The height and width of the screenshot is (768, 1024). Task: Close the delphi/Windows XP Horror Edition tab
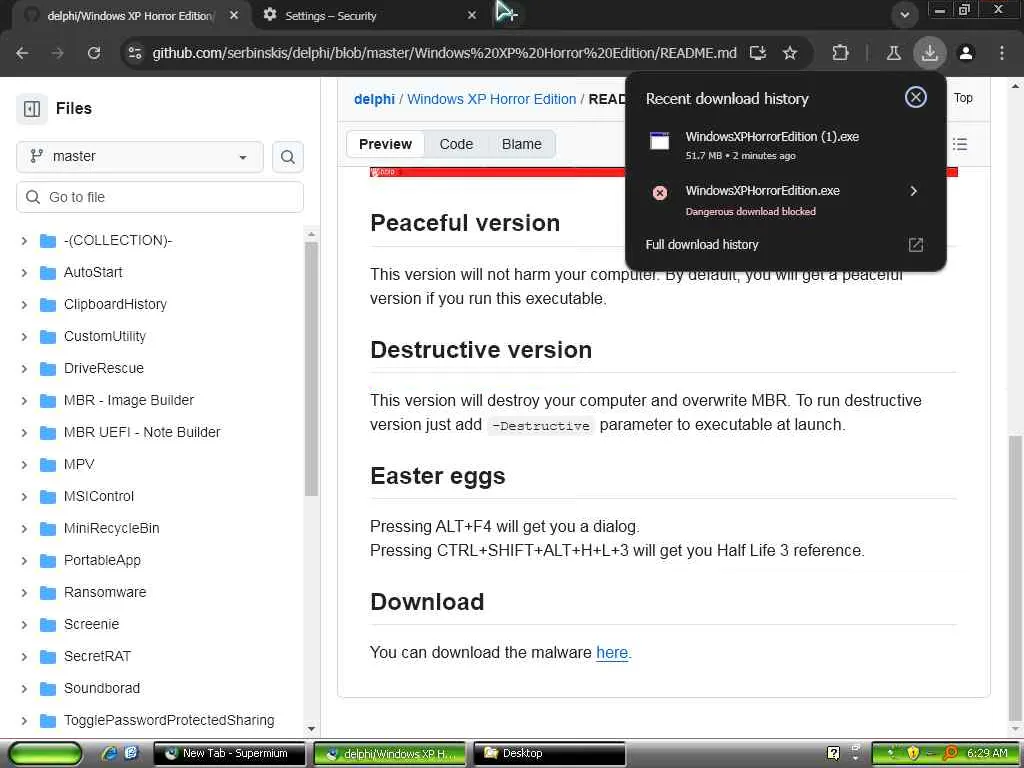[x=234, y=15]
